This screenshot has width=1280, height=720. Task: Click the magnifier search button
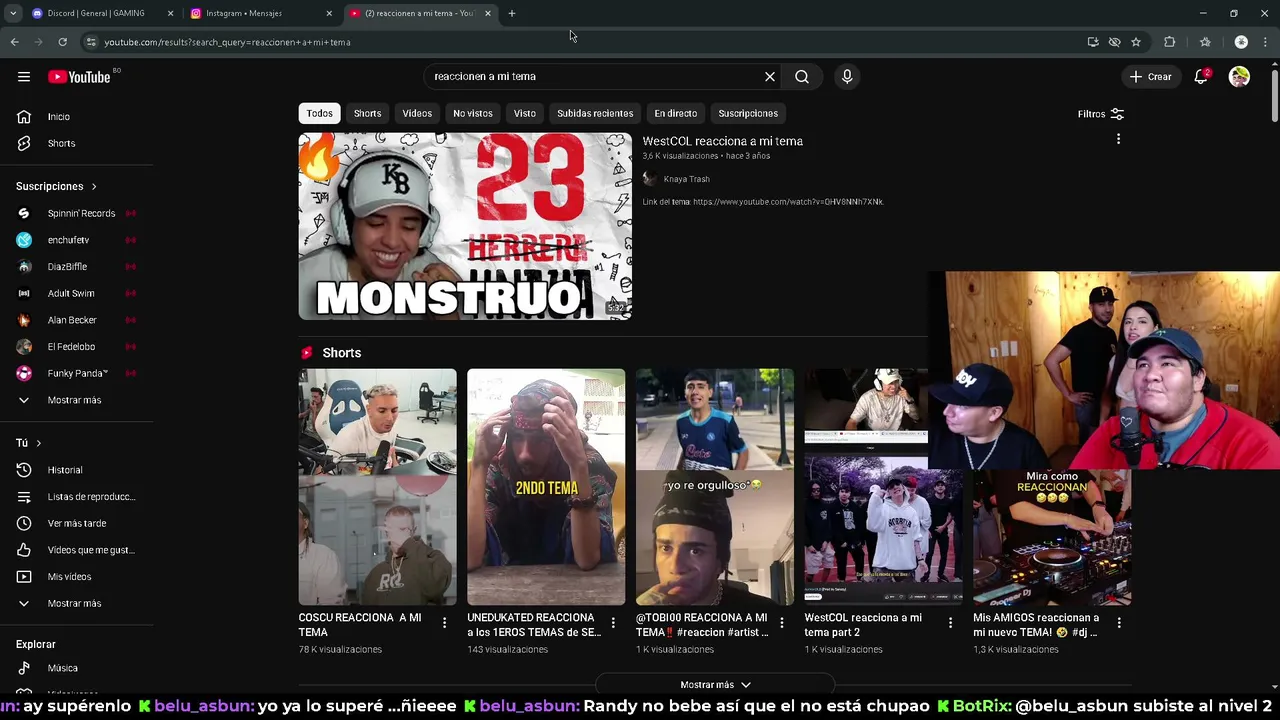point(802,77)
